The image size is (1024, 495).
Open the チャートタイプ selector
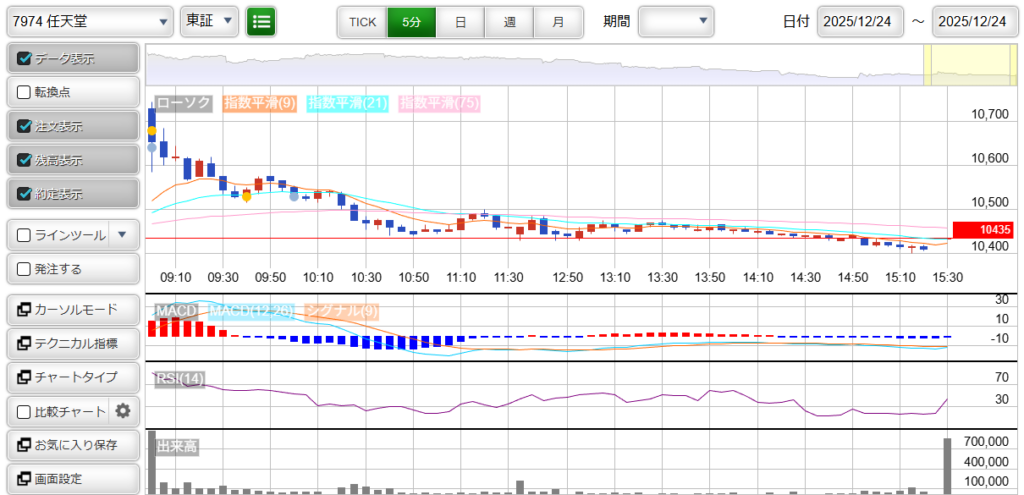[73, 377]
